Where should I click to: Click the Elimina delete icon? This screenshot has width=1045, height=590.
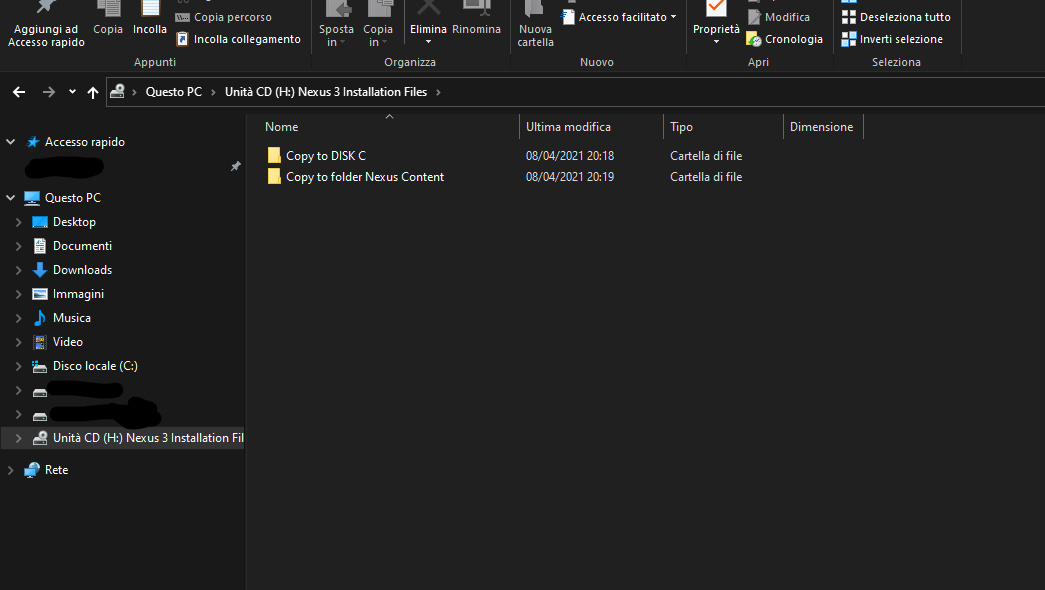click(429, 9)
